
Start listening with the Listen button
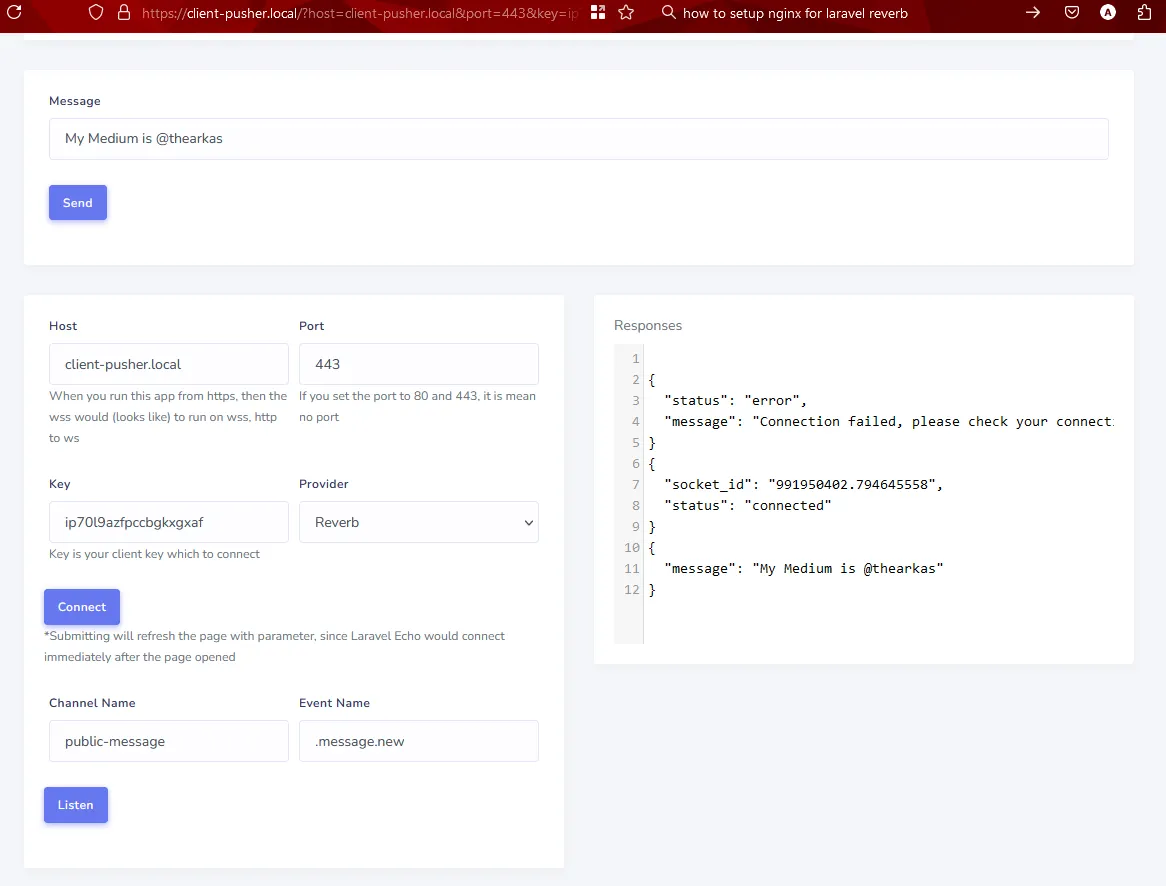[75, 804]
